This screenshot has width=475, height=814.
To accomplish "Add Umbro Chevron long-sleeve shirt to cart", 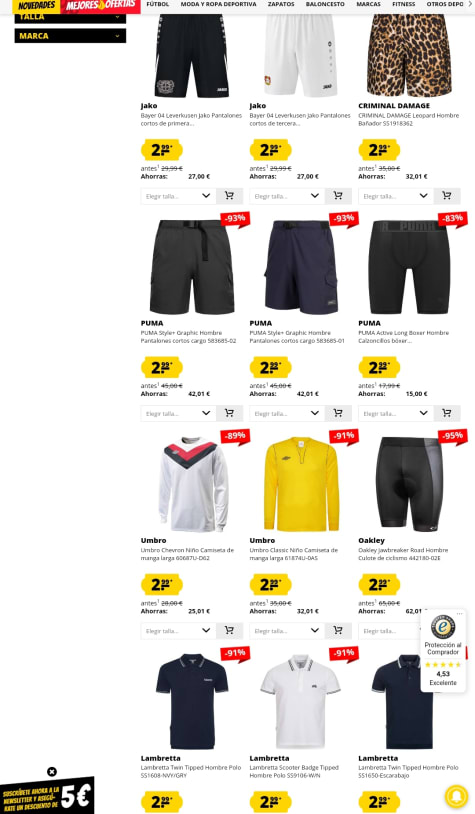I will click(229, 631).
